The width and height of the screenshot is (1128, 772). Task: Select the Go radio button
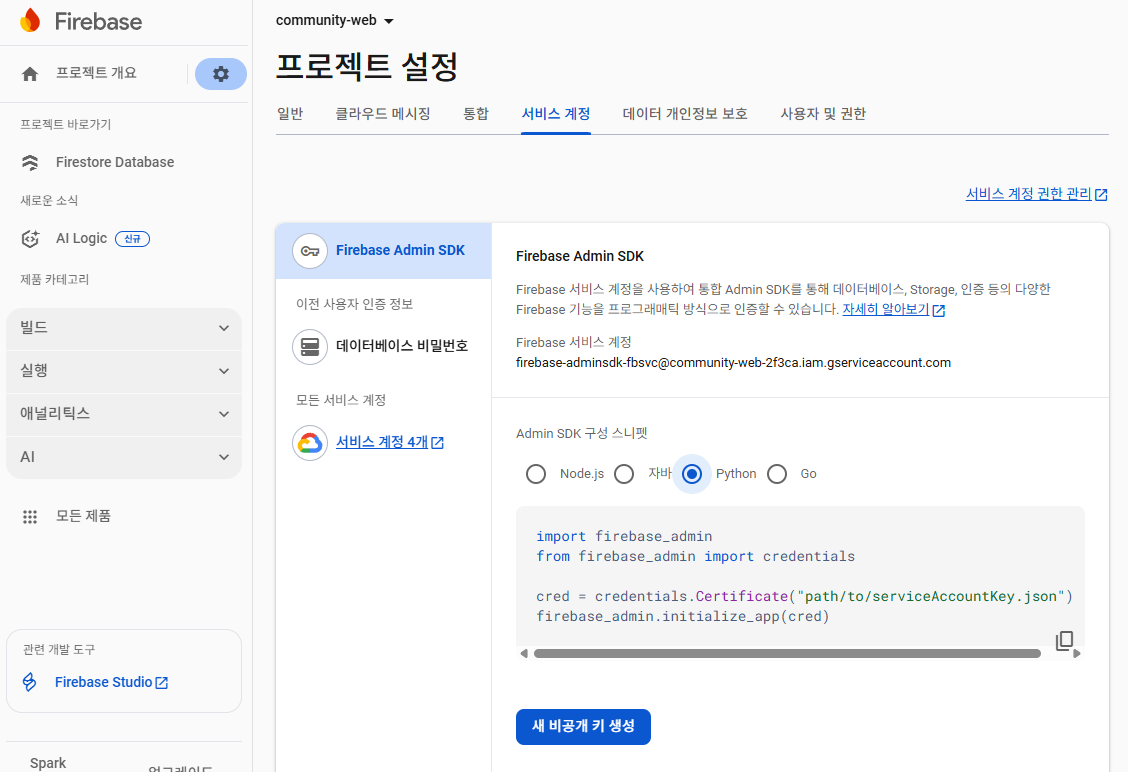click(777, 474)
